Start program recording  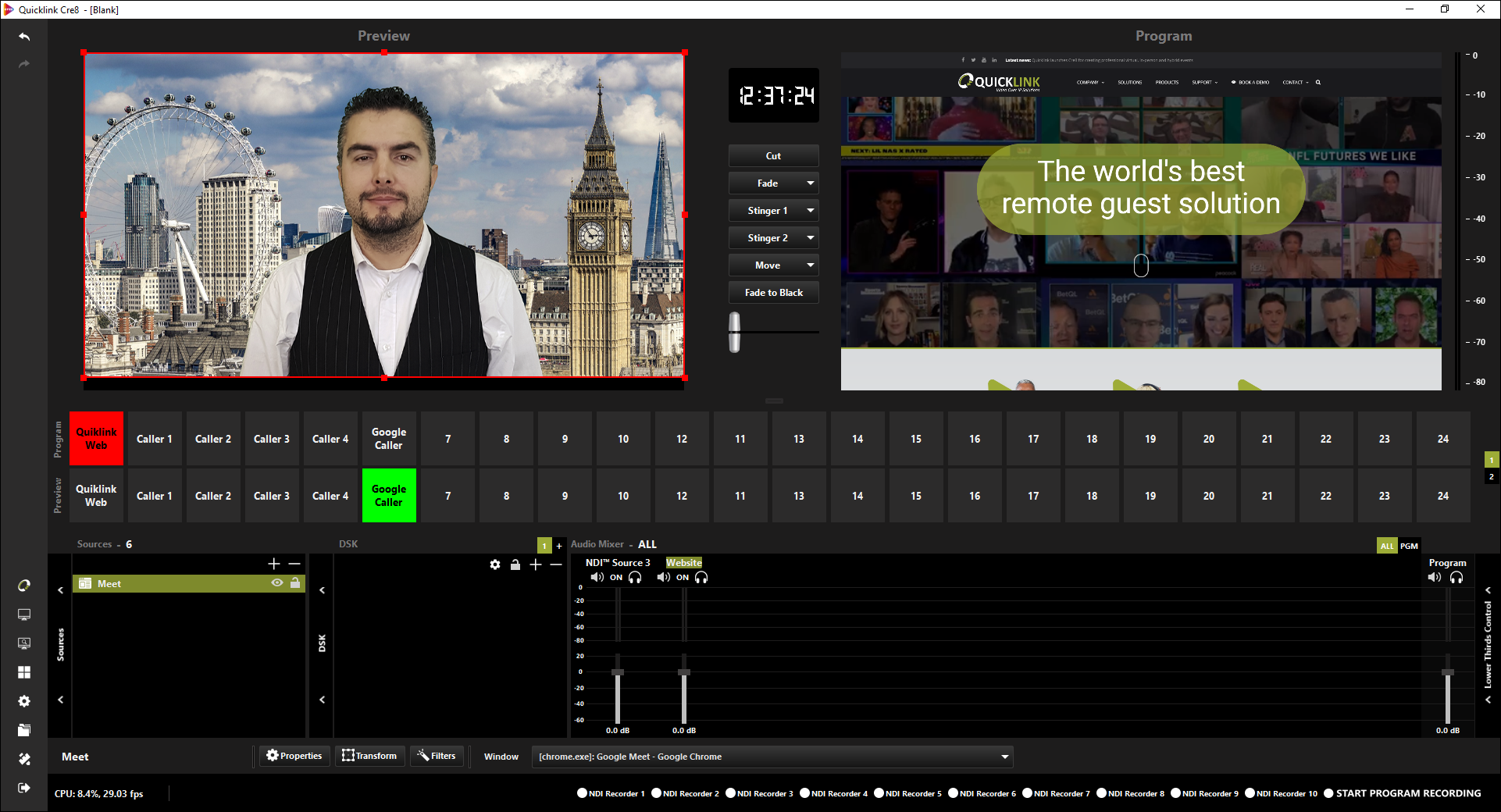tap(1402, 793)
